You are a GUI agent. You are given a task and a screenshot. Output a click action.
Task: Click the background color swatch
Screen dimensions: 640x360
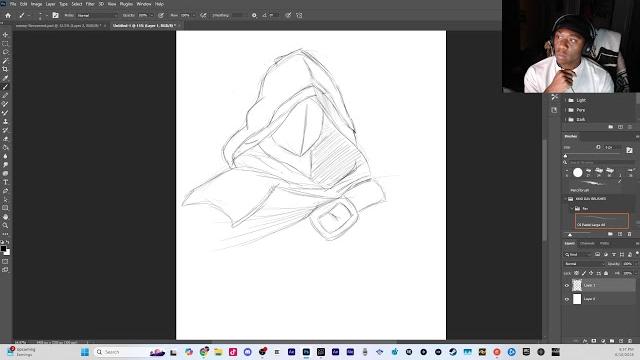tap(8, 253)
